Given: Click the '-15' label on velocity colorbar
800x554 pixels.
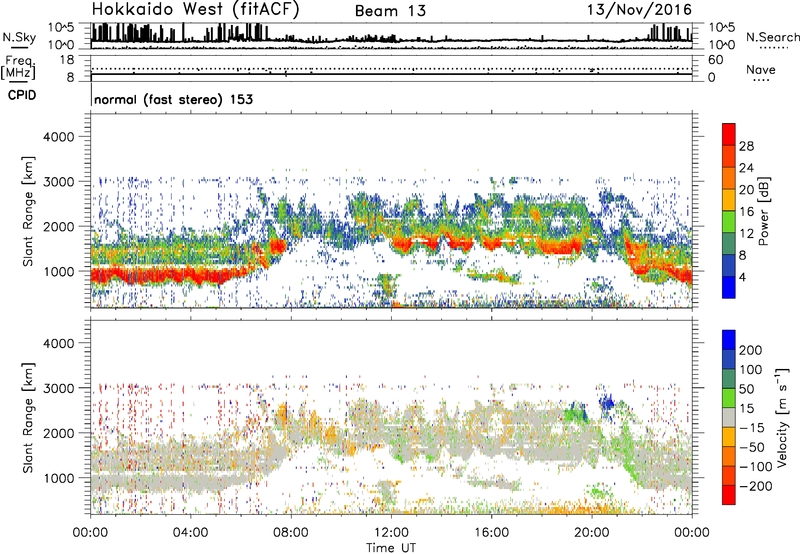Looking at the screenshot, I should 752,428.
